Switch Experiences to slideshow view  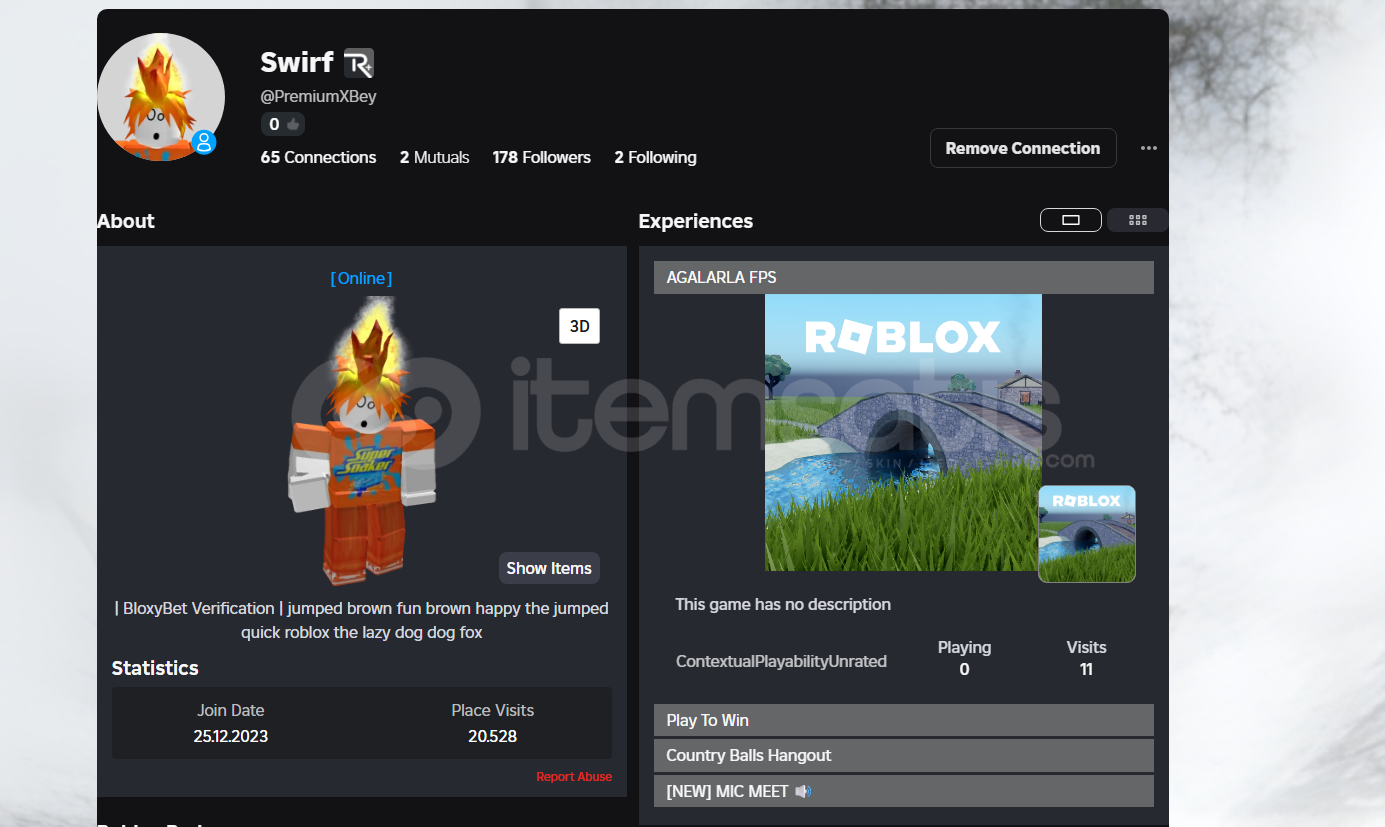(1071, 220)
